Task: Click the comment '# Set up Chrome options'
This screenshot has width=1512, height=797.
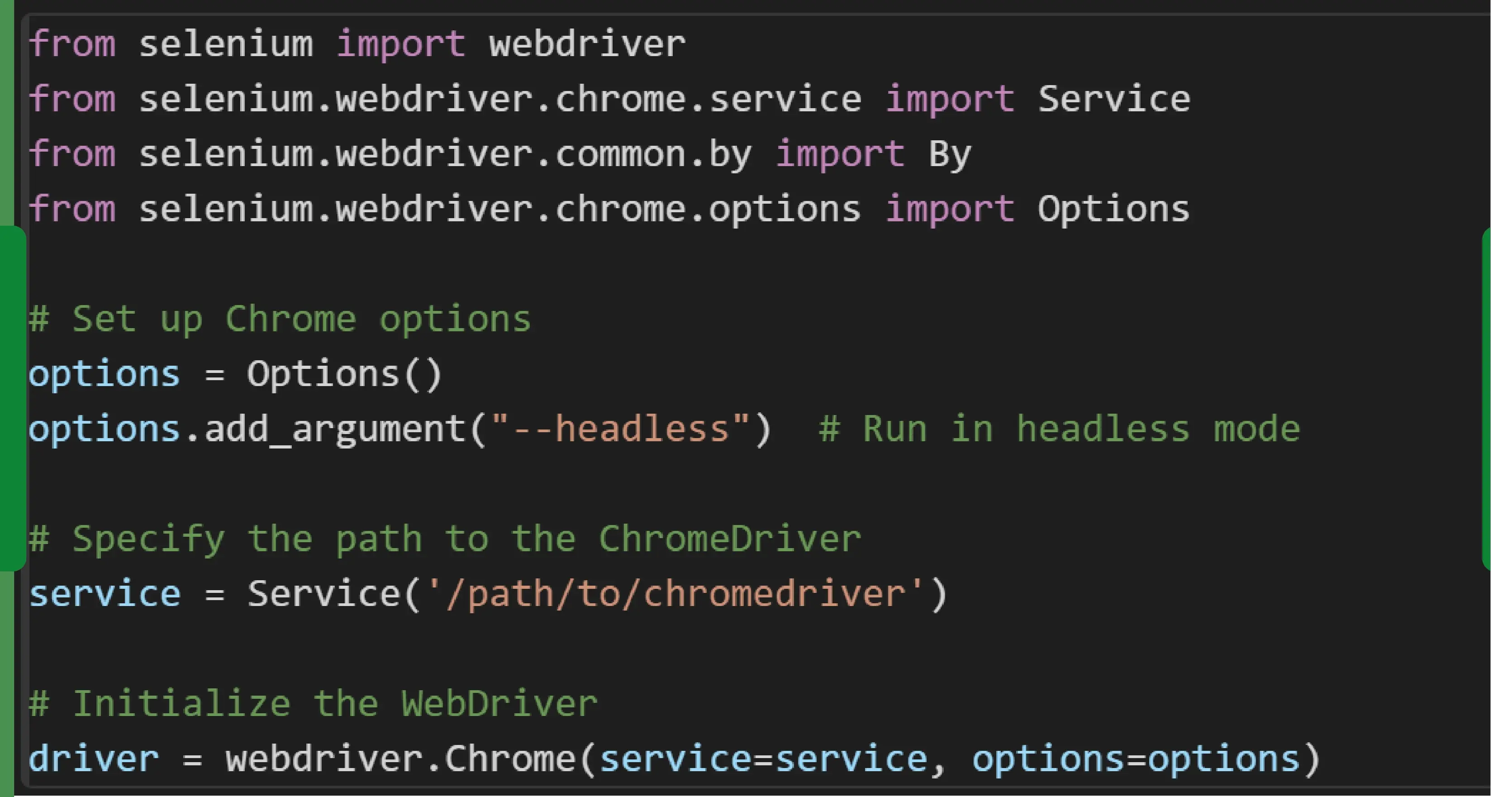Action: coord(280,319)
